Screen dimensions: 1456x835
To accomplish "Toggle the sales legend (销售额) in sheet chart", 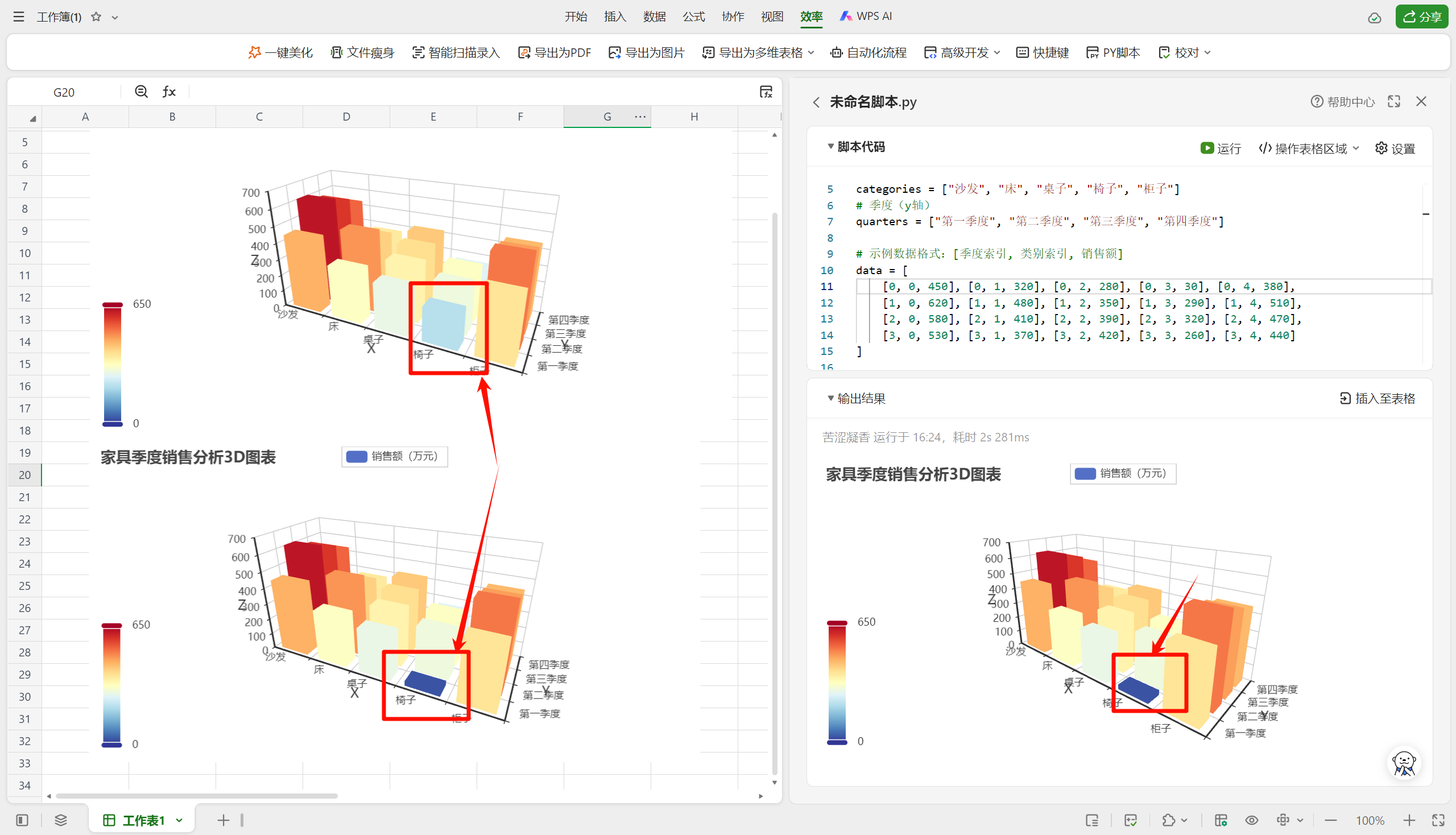I will tap(394, 457).
